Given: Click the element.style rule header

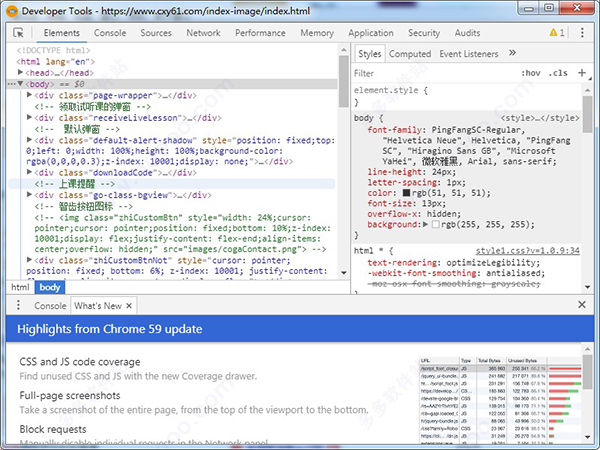Looking at the screenshot, I should pyautogui.click(x=391, y=90).
